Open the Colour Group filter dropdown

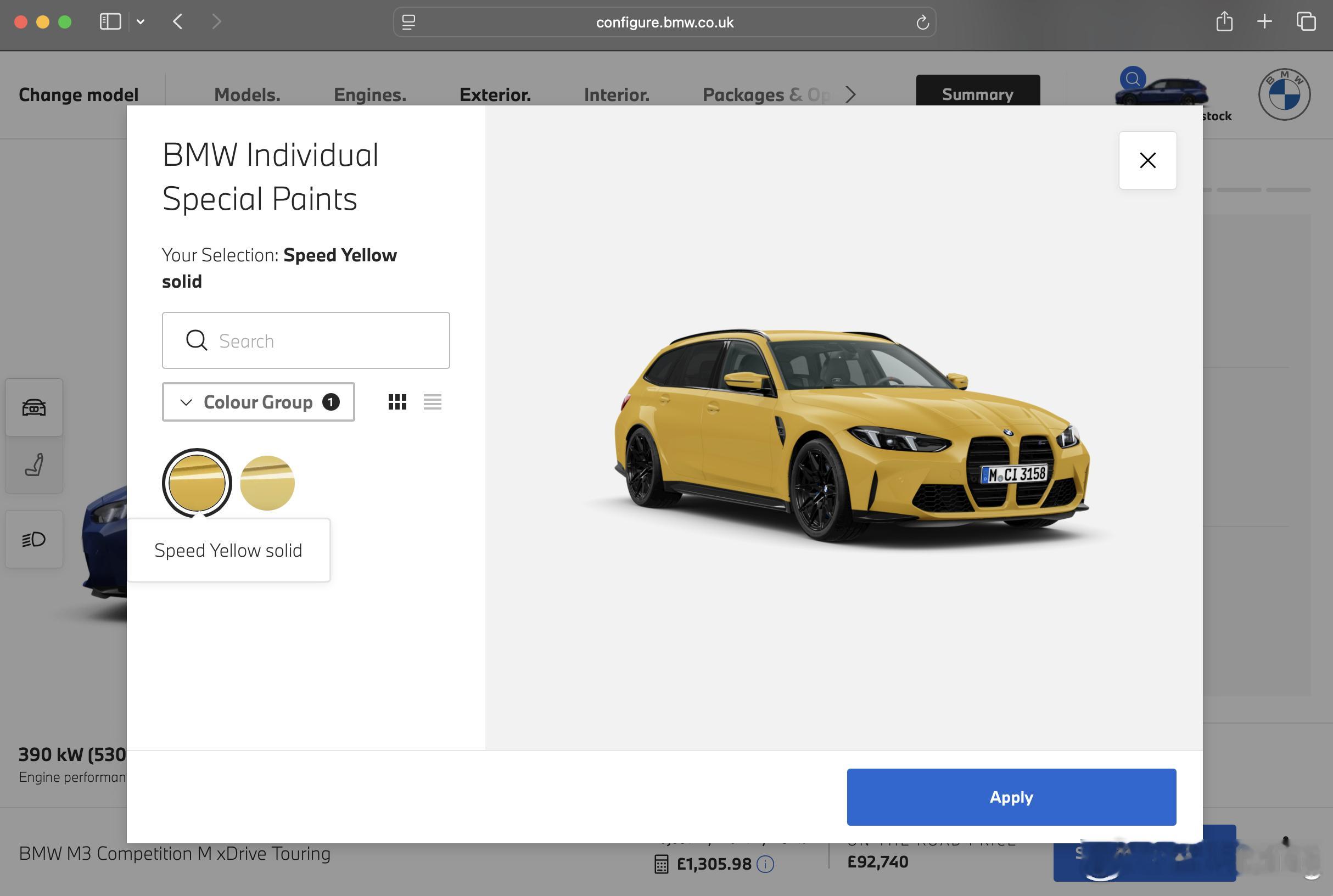[258, 402]
